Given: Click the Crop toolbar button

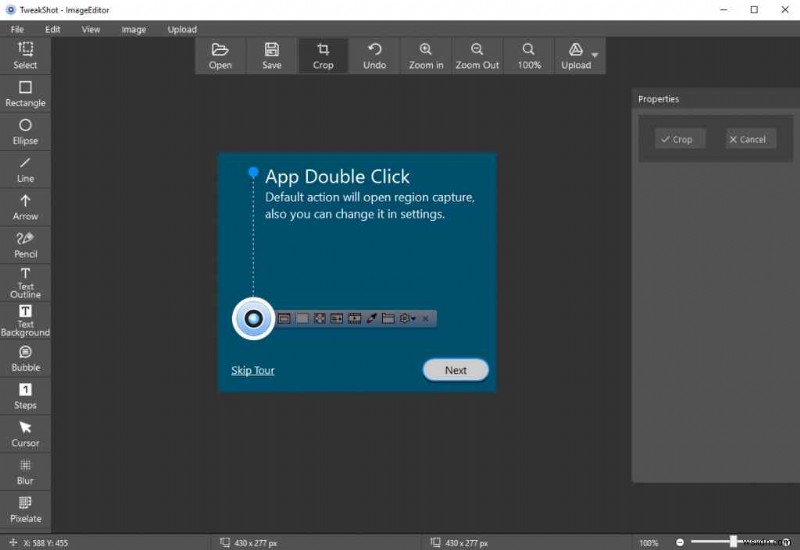Looking at the screenshot, I should (323, 56).
